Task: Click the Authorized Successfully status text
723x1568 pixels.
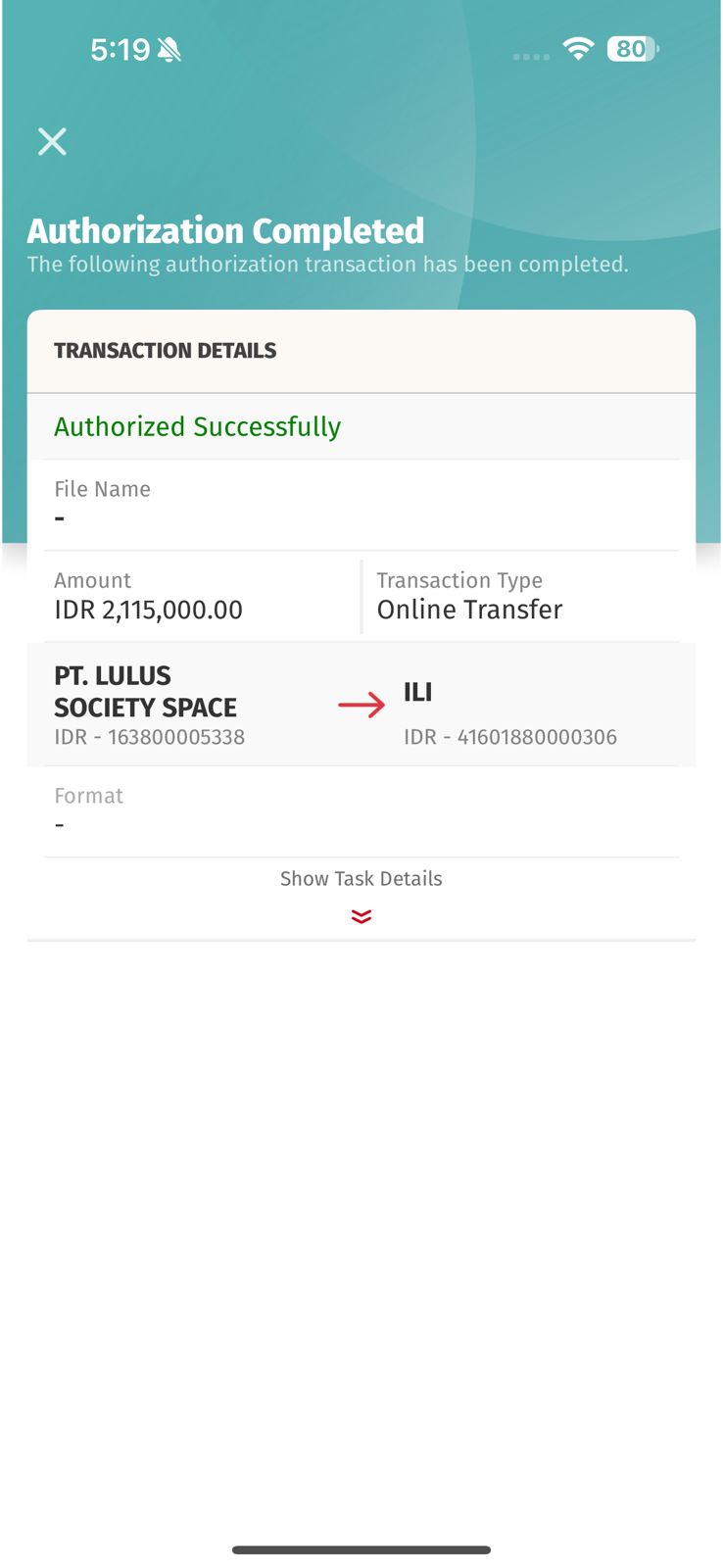Action: tap(198, 427)
